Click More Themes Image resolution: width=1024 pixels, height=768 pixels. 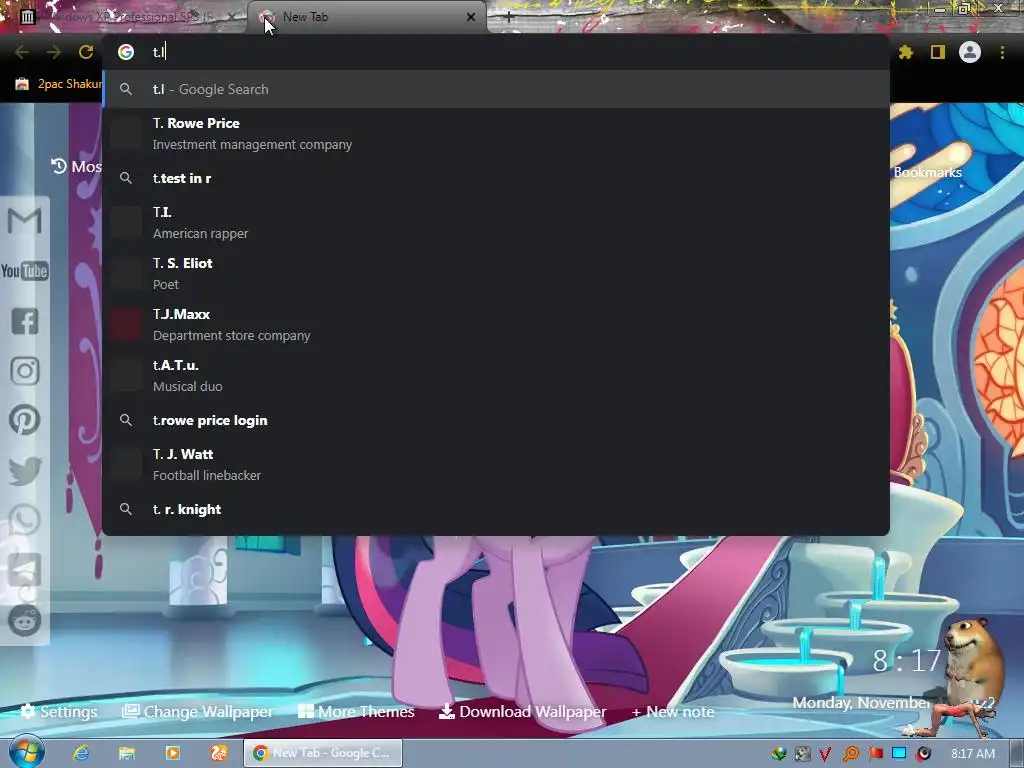[x=356, y=711]
